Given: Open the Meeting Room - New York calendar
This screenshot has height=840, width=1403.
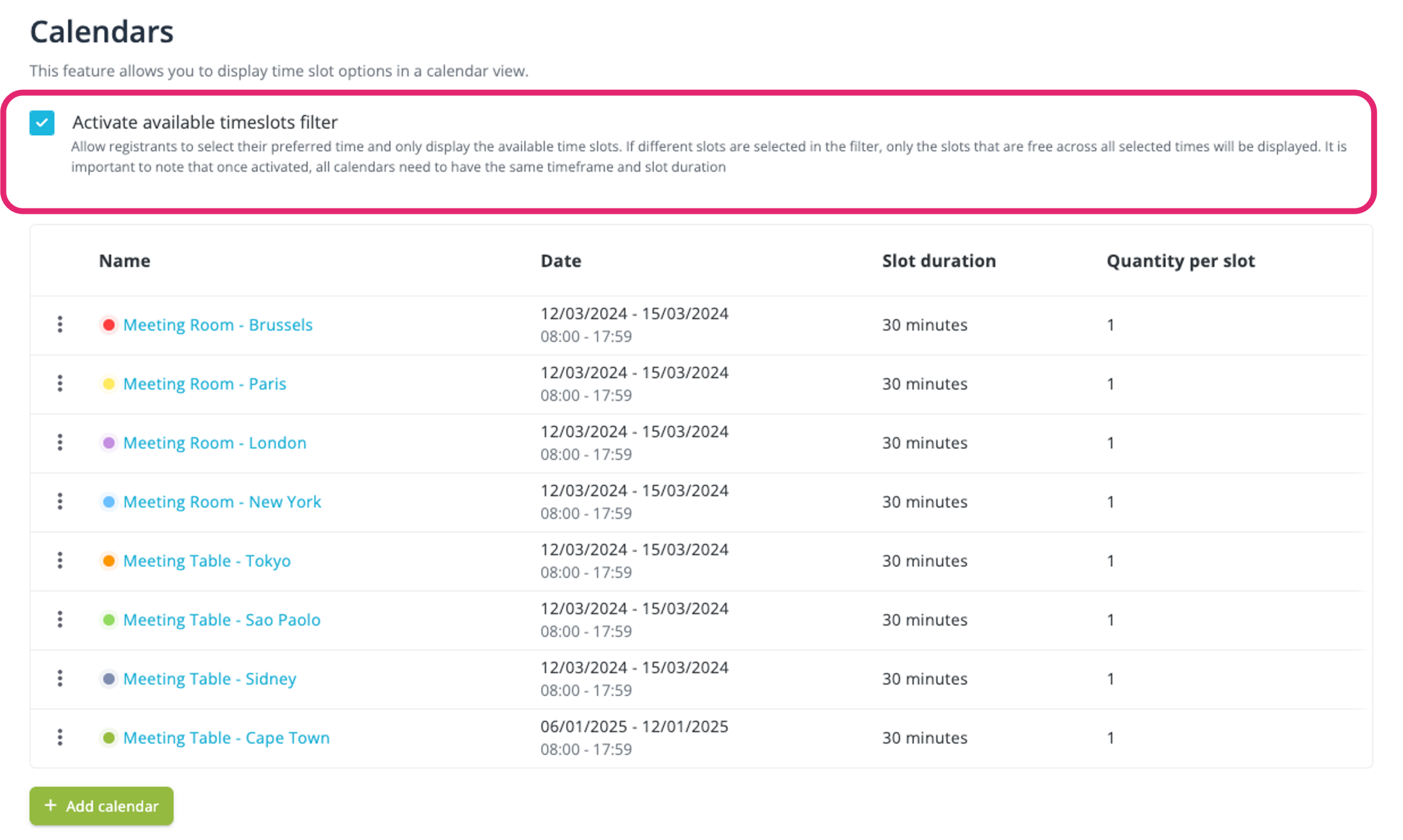Looking at the screenshot, I should tap(223, 502).
